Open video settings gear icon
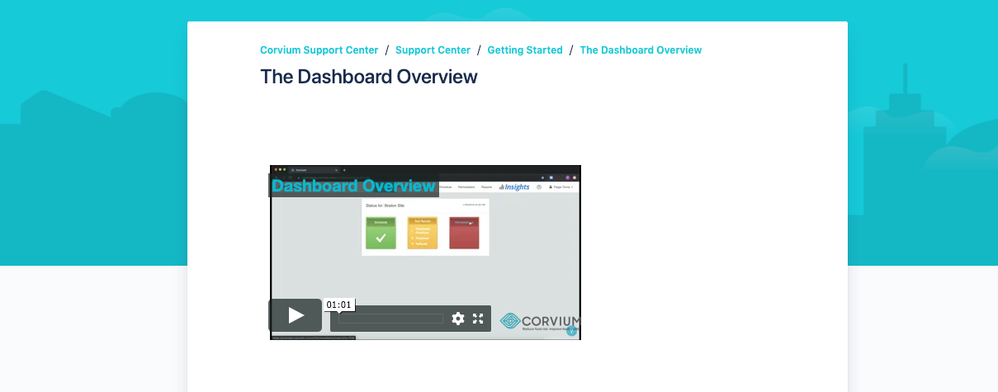998x392 pixels. coord(458,319)
